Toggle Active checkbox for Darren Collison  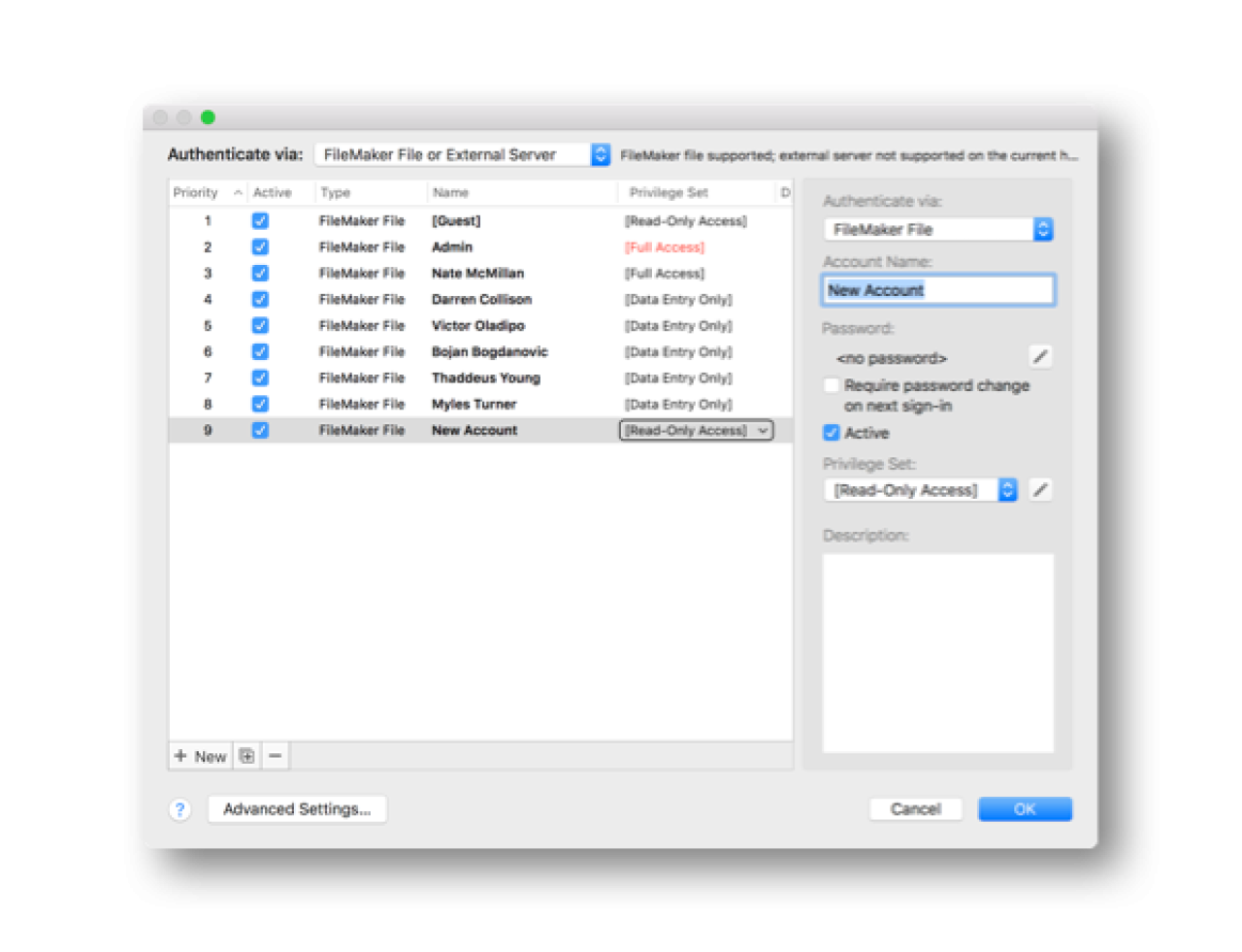[260, 300]
